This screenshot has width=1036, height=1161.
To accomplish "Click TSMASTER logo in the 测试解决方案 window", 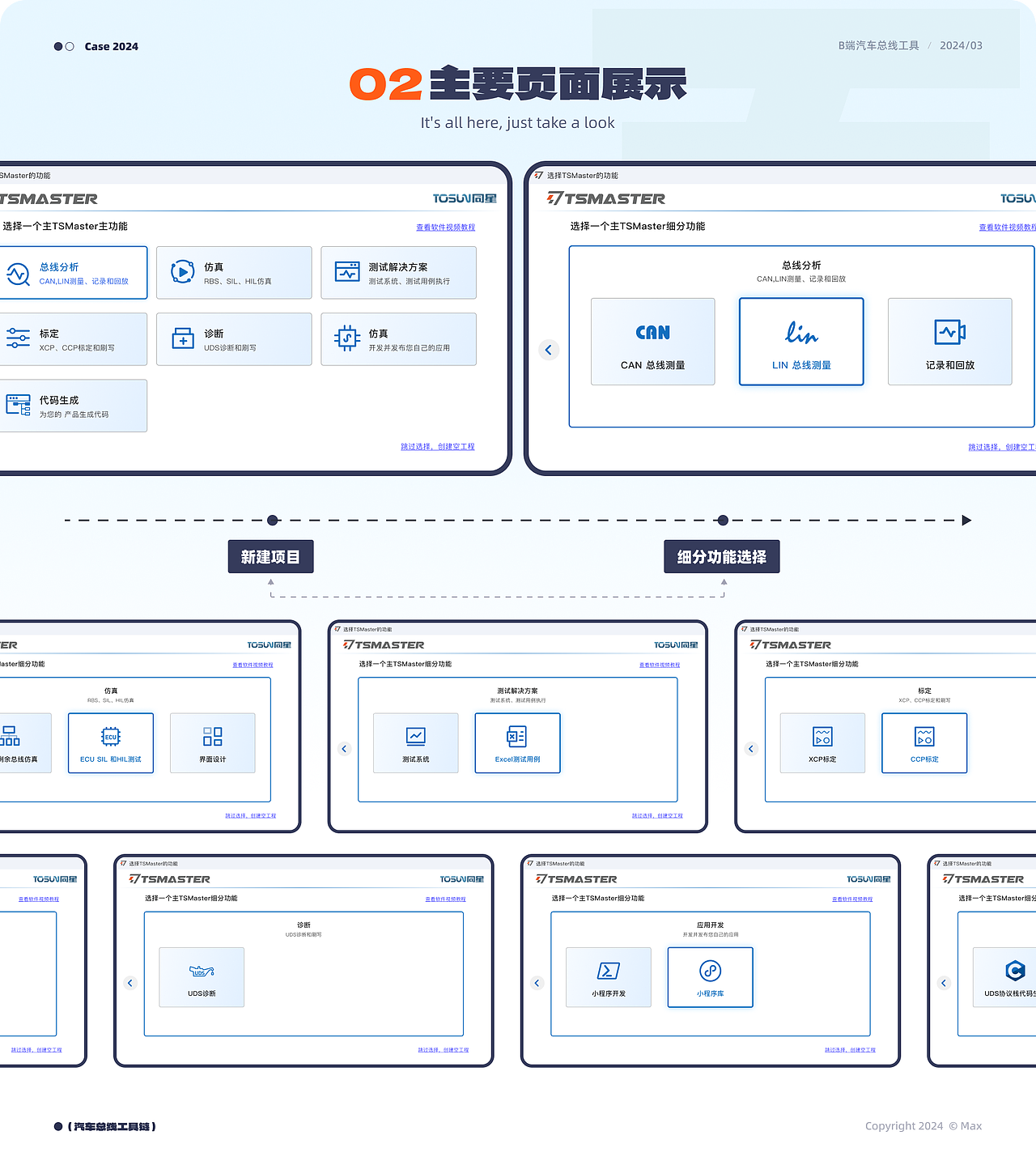I will 384,645.
